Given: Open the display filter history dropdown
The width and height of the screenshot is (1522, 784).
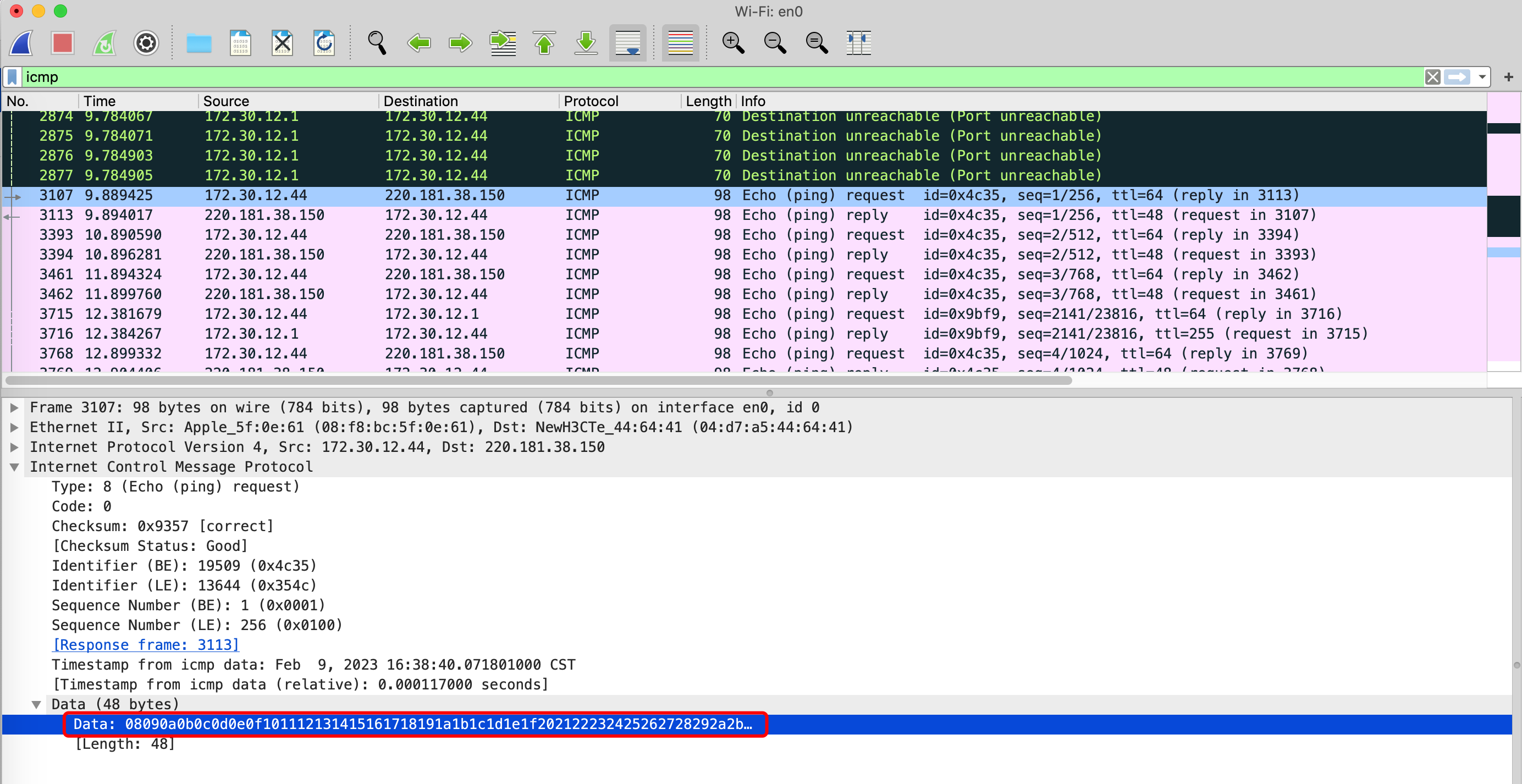Looking at the screenshot, I should pos(1482,78).
